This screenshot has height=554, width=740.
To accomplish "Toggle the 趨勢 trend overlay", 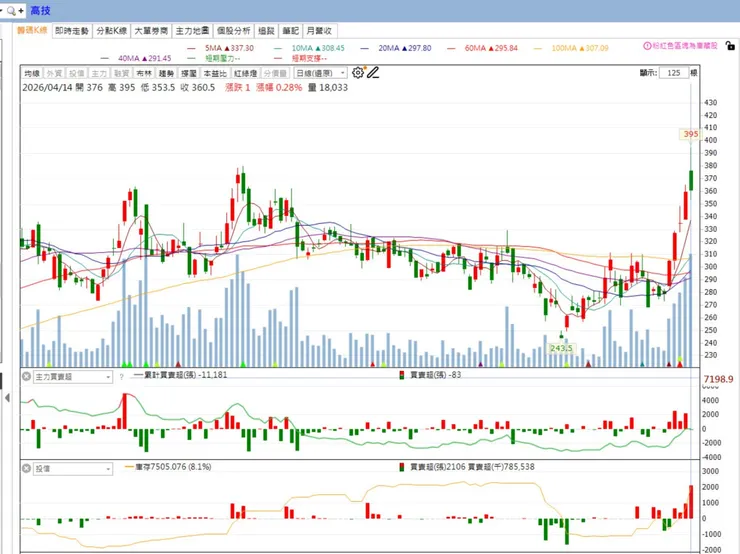I will coord(166,73).
